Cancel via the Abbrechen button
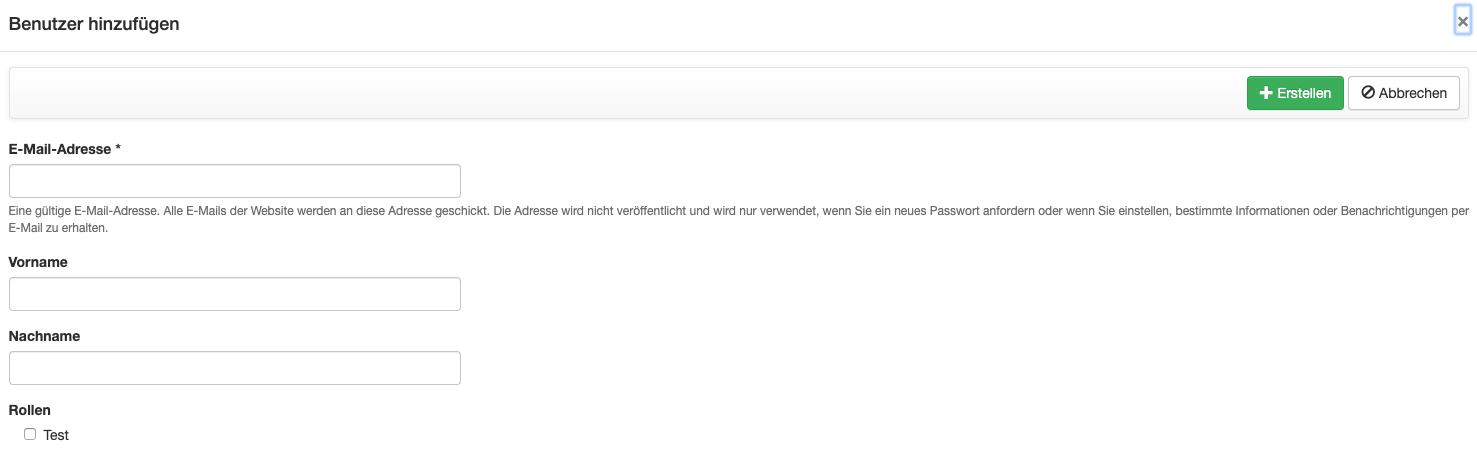Image resolution: width=1477 pixels, height=472 pixels. pyautogui.click(x=1403, y=93)
